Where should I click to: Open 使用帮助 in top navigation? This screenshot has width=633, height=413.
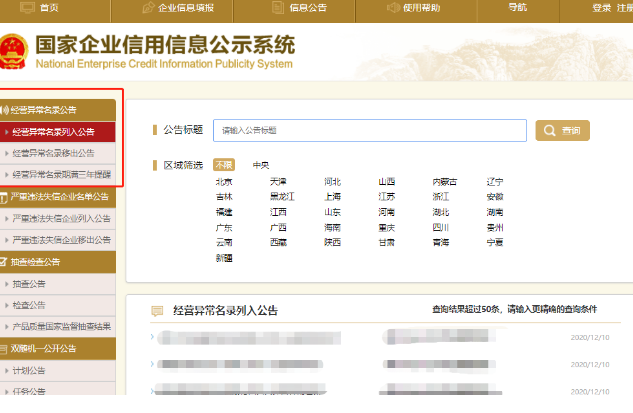click(421, 8)
